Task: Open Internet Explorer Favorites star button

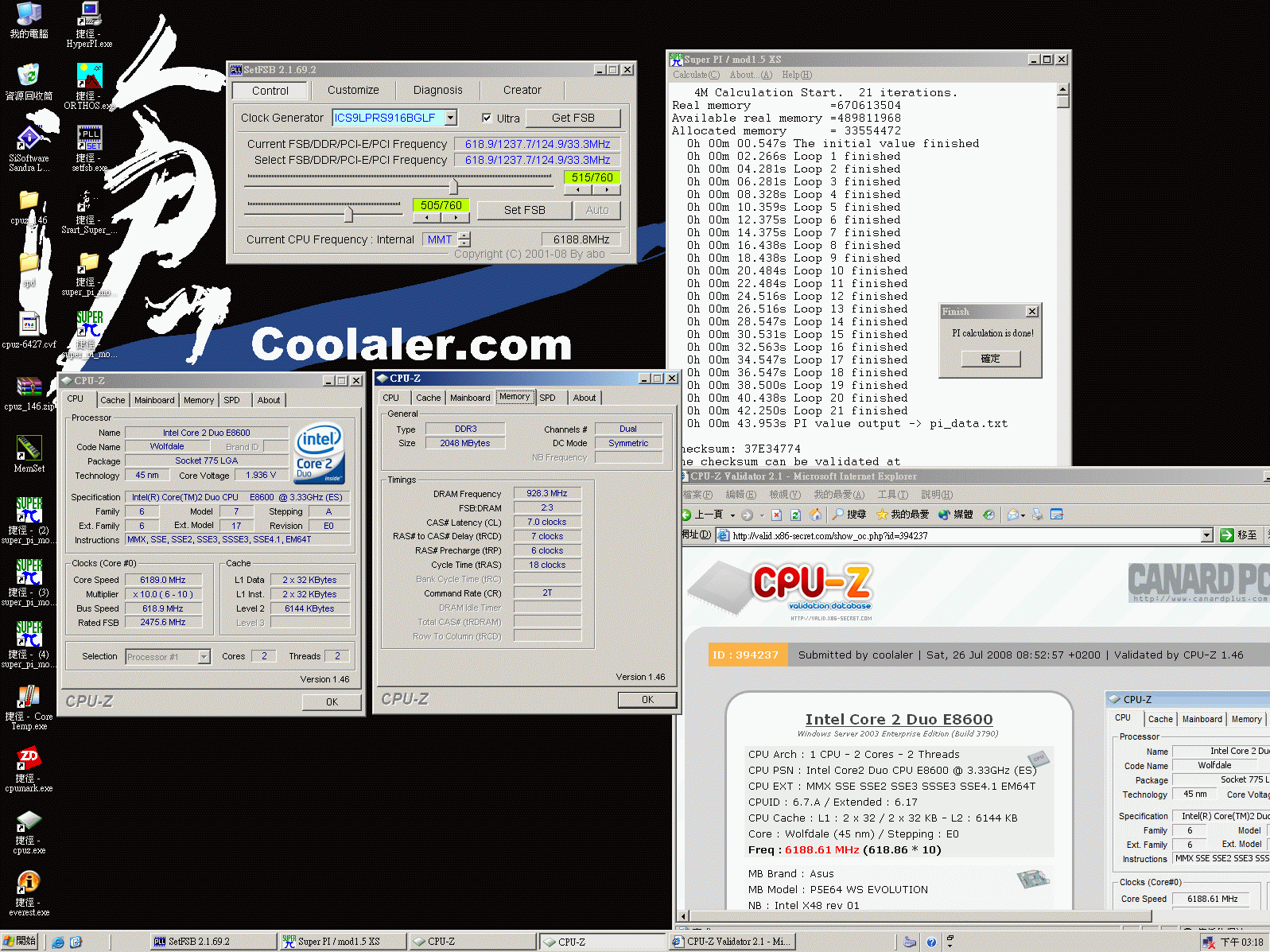Action: point(903,515)
